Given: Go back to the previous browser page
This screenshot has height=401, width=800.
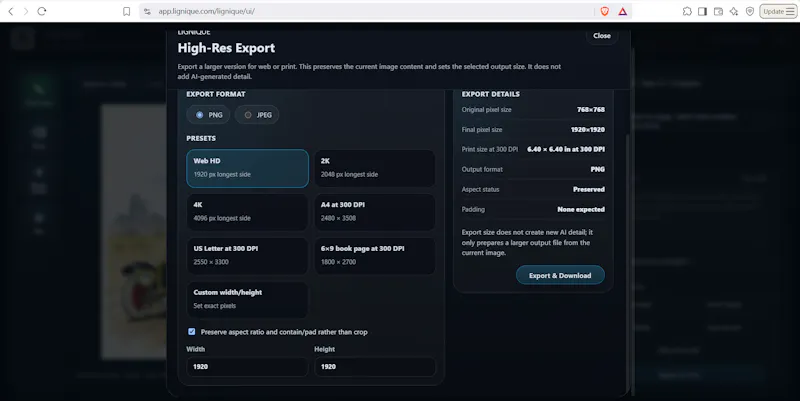Looking at the screenshot, I should click(x=11, y=11).
